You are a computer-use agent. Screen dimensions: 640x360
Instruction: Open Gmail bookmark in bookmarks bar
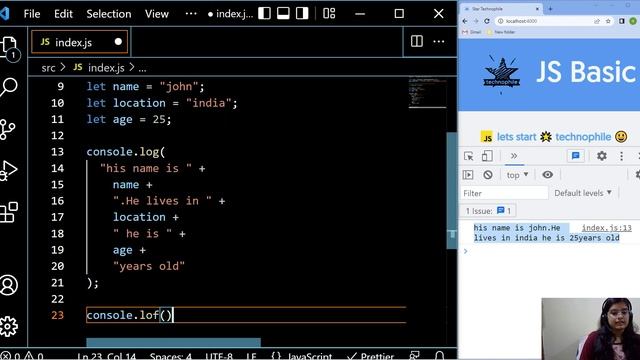(x=471, y=32)
